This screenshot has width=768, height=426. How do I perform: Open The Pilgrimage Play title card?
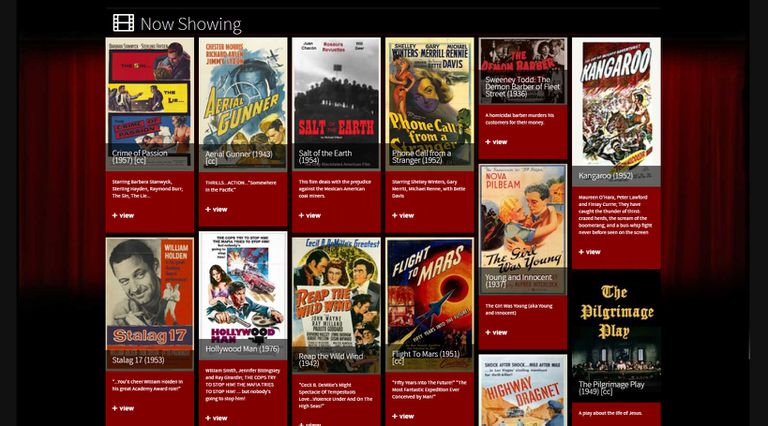coord(616,336)
